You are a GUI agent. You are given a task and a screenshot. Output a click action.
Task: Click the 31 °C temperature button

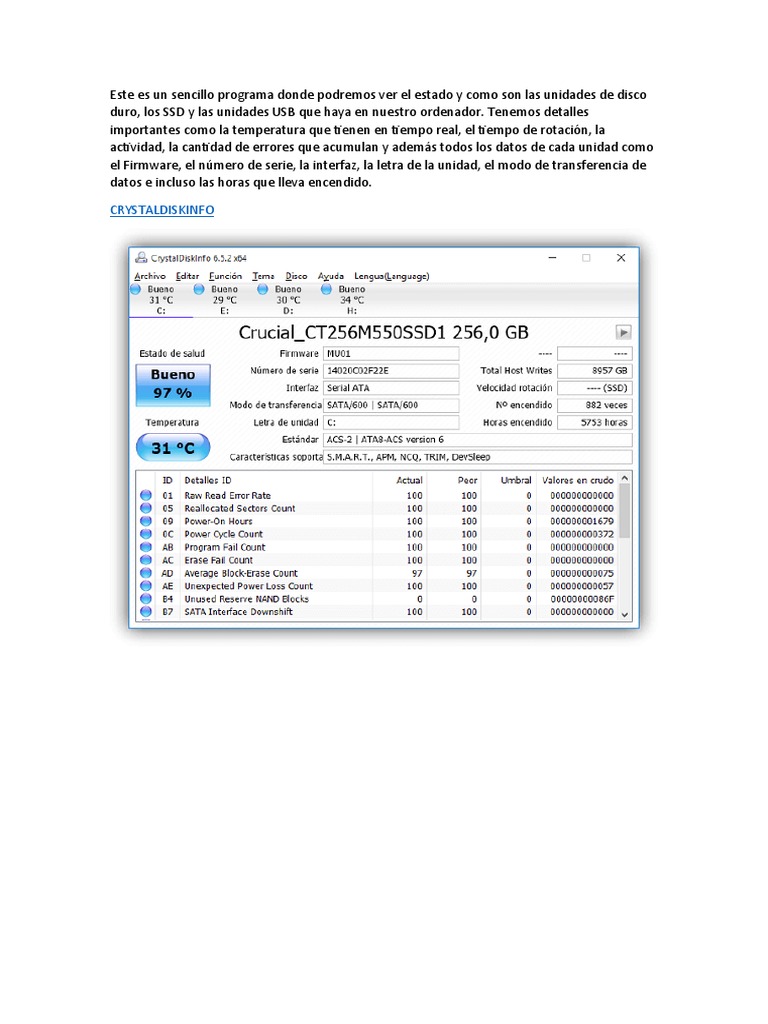coord(173,448)
